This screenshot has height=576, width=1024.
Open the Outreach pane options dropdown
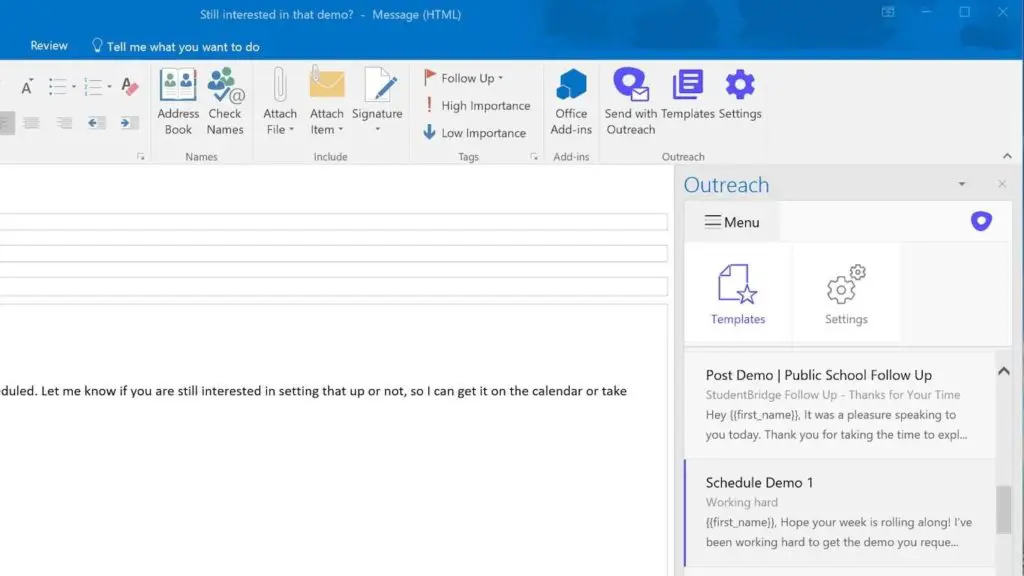tap(962, 184)
